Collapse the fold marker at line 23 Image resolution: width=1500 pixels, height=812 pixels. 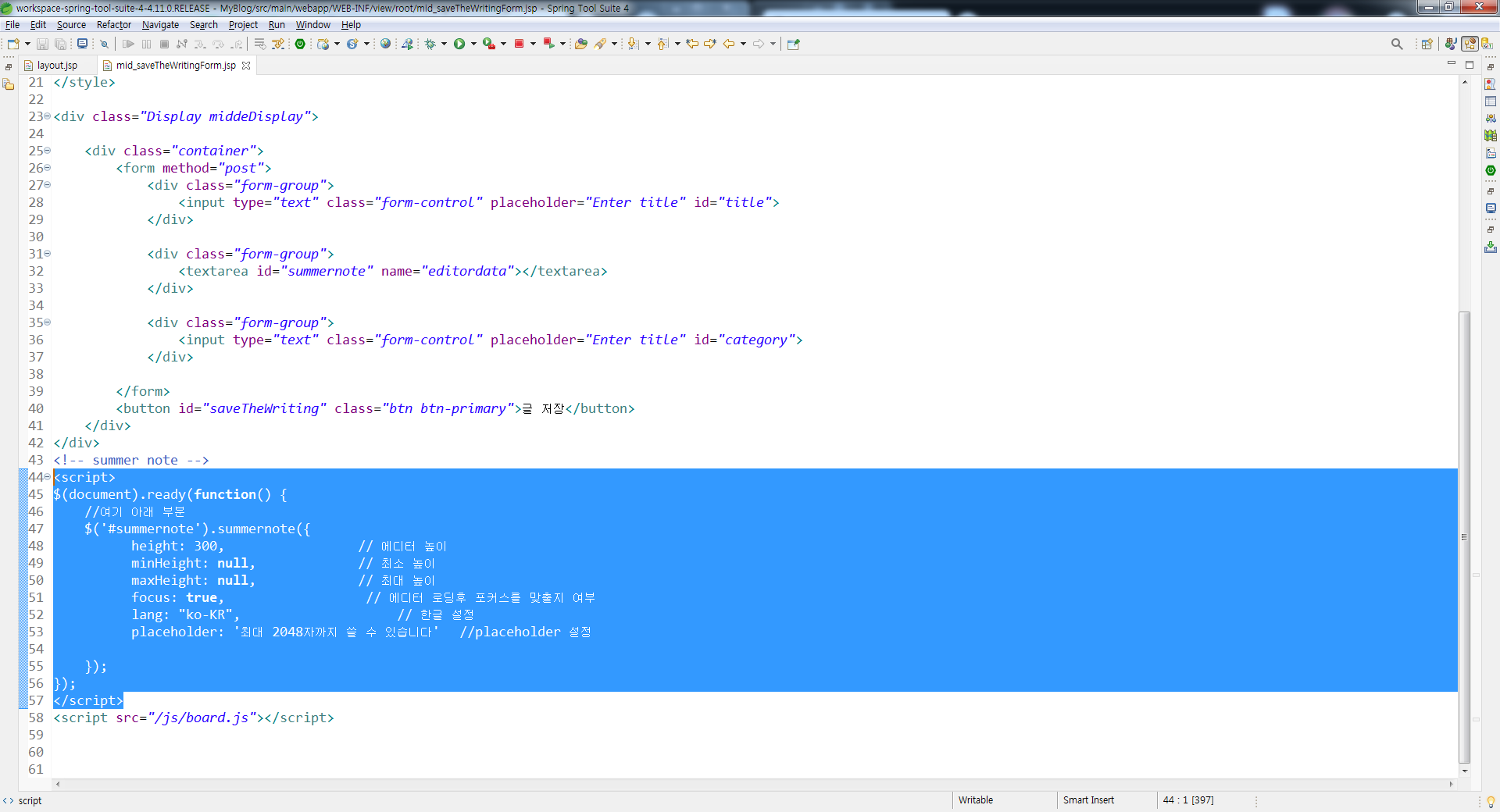click(47, 116)
